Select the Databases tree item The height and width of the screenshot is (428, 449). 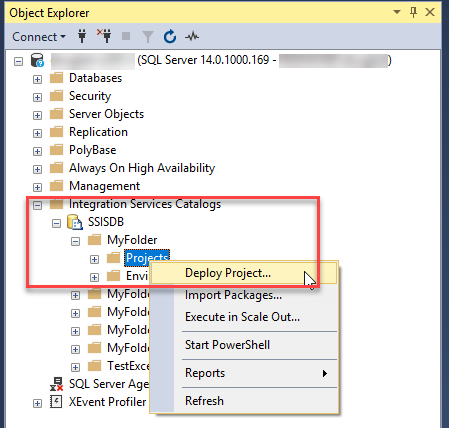pos(95,78)
